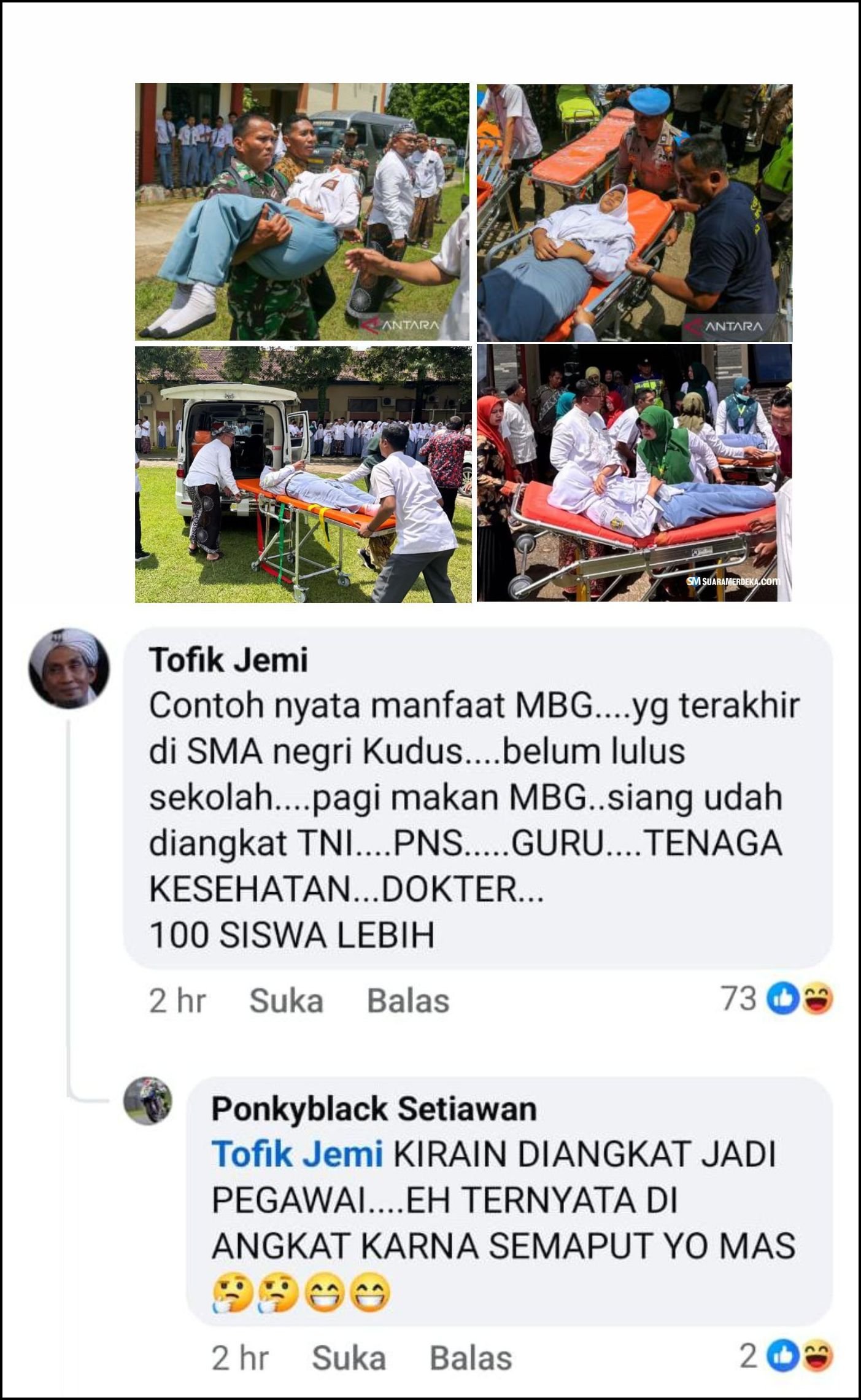Open the photo of a student on an orange stretcher with police
The image size is (861, 1400).
pos(635,213)
